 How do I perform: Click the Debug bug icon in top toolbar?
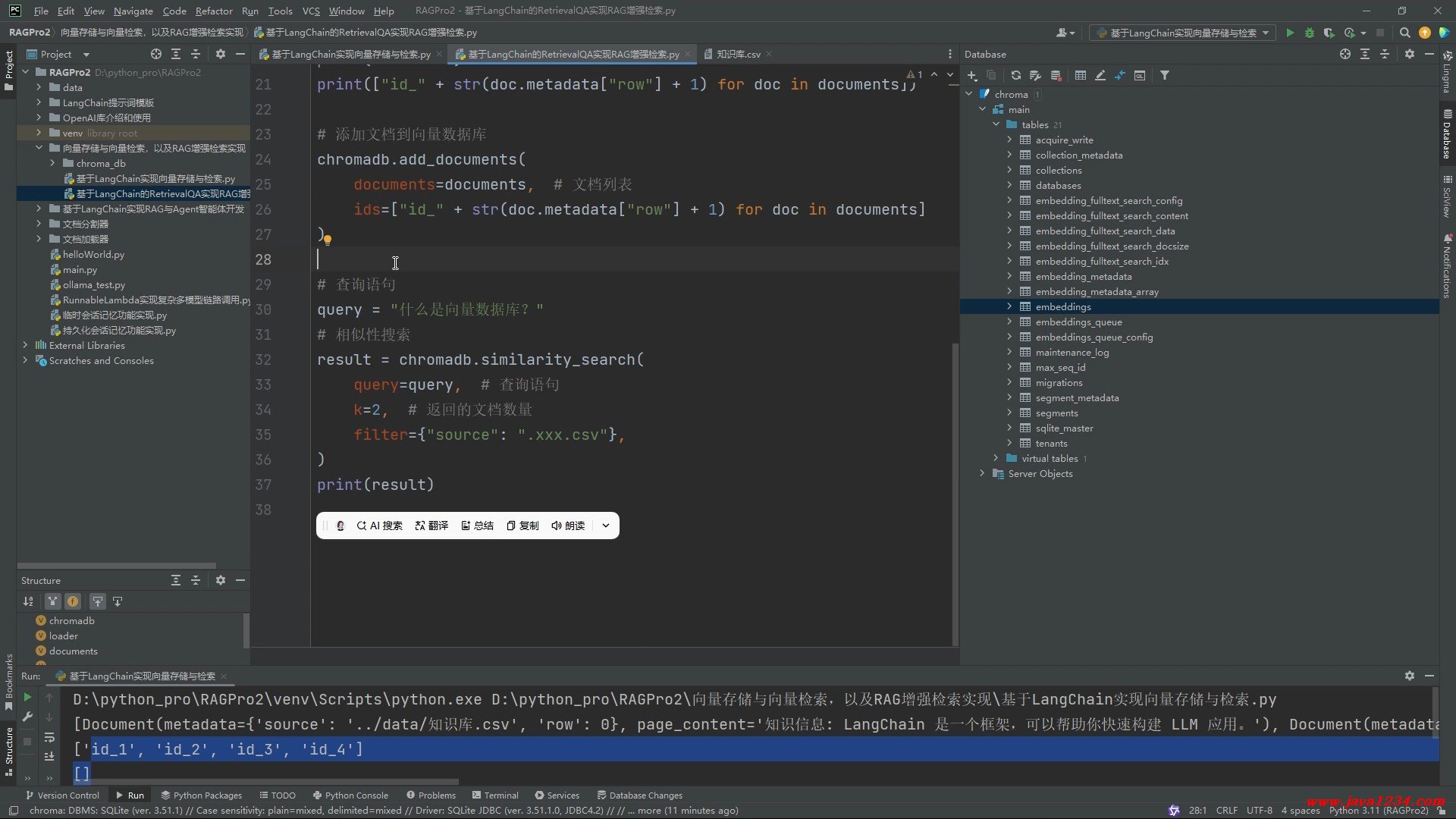pos(1310,33)
